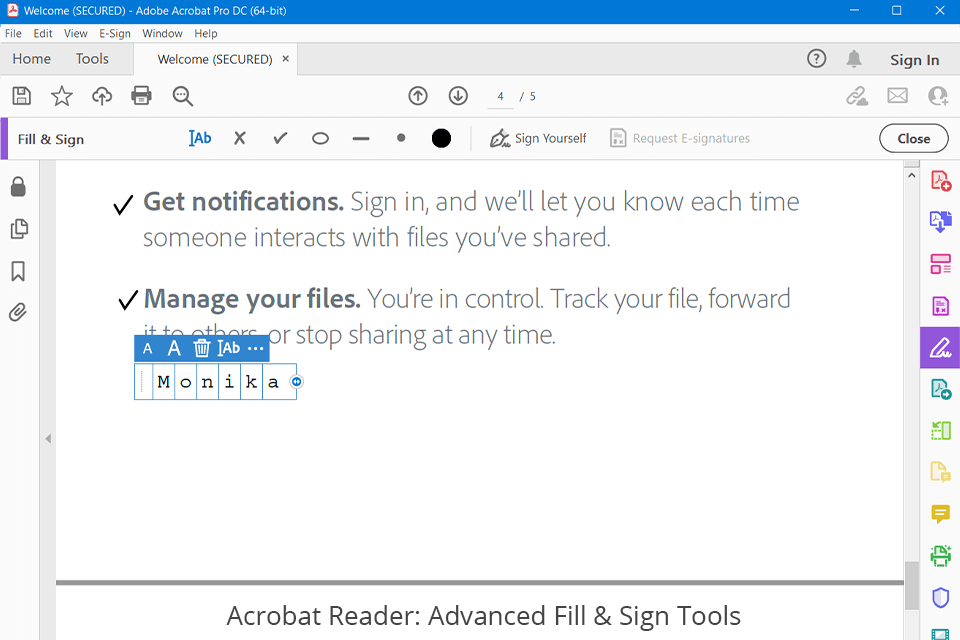
Task: Open the purple Fill & Sign tool
Action: click(x=940, y=347)
